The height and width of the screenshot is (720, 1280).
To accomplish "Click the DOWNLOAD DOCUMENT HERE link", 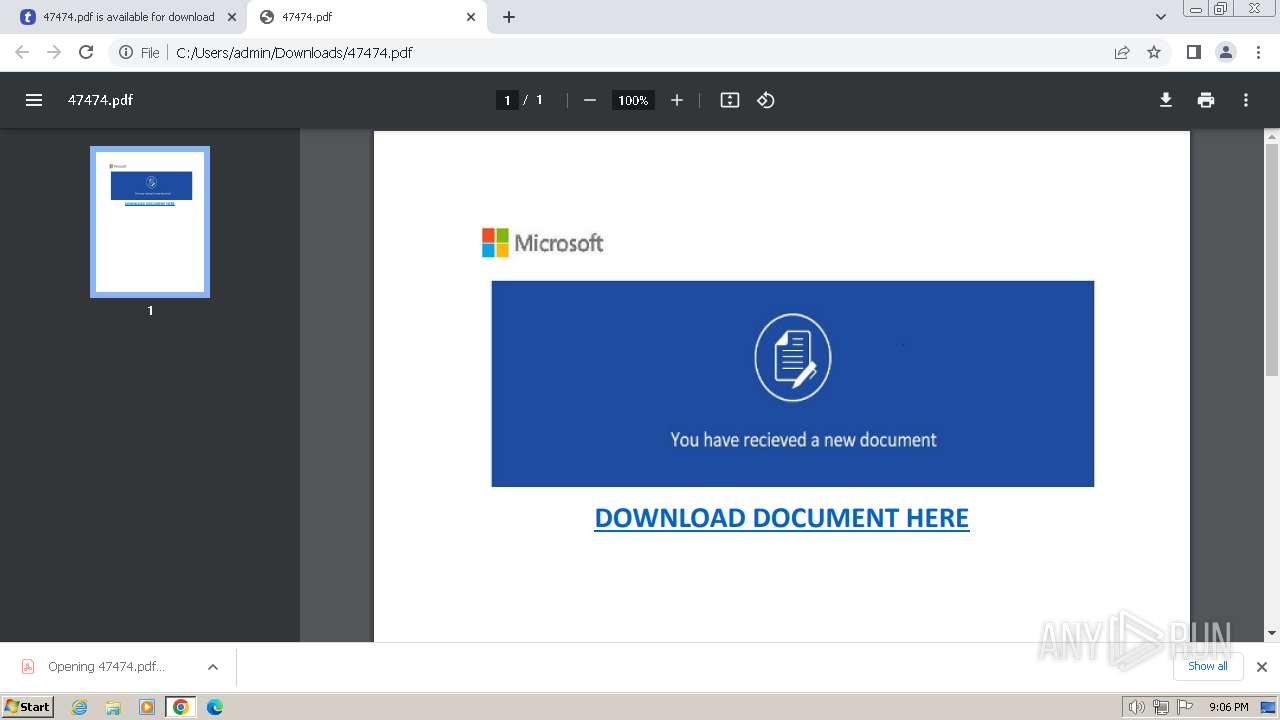I will pyautogui.click(x=782, y=518).
